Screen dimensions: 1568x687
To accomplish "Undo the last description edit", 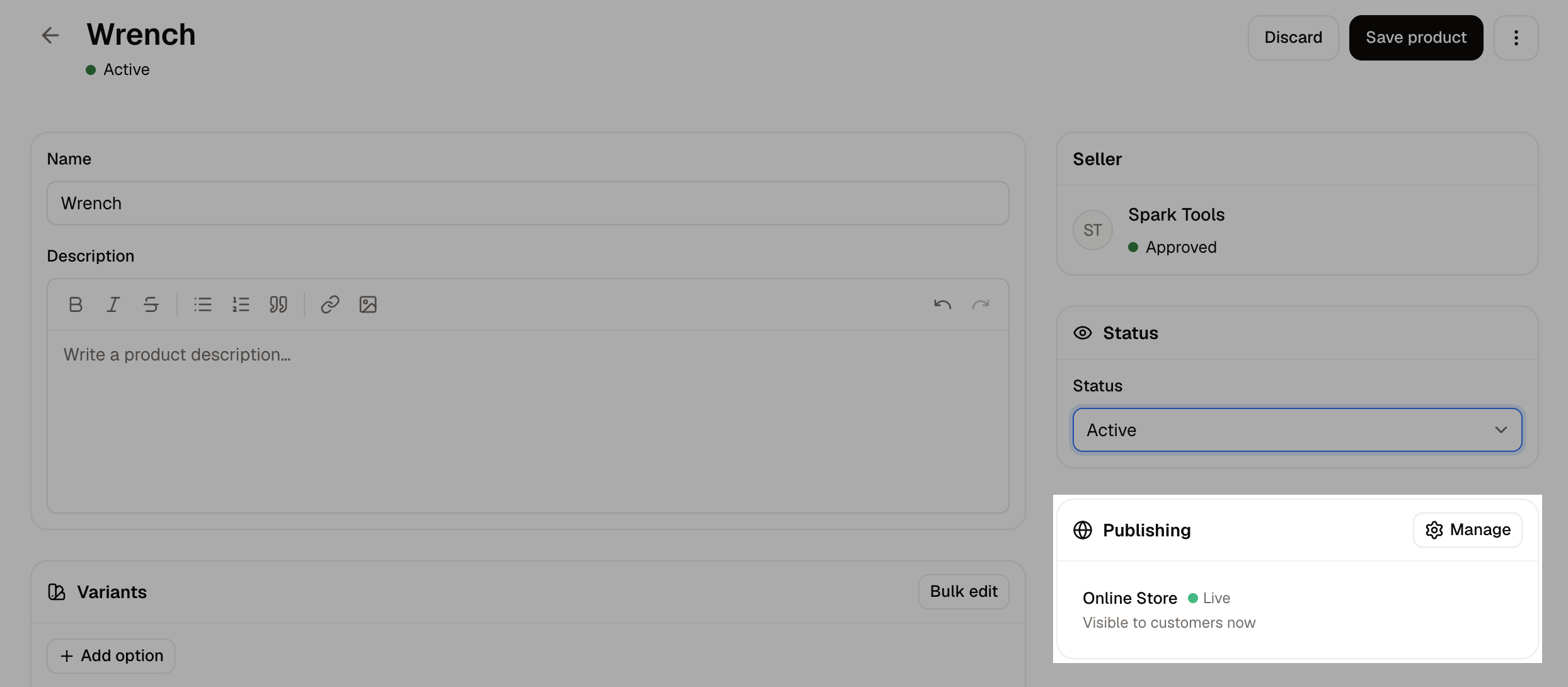I will pyautogui.click(x=943, y=304).
